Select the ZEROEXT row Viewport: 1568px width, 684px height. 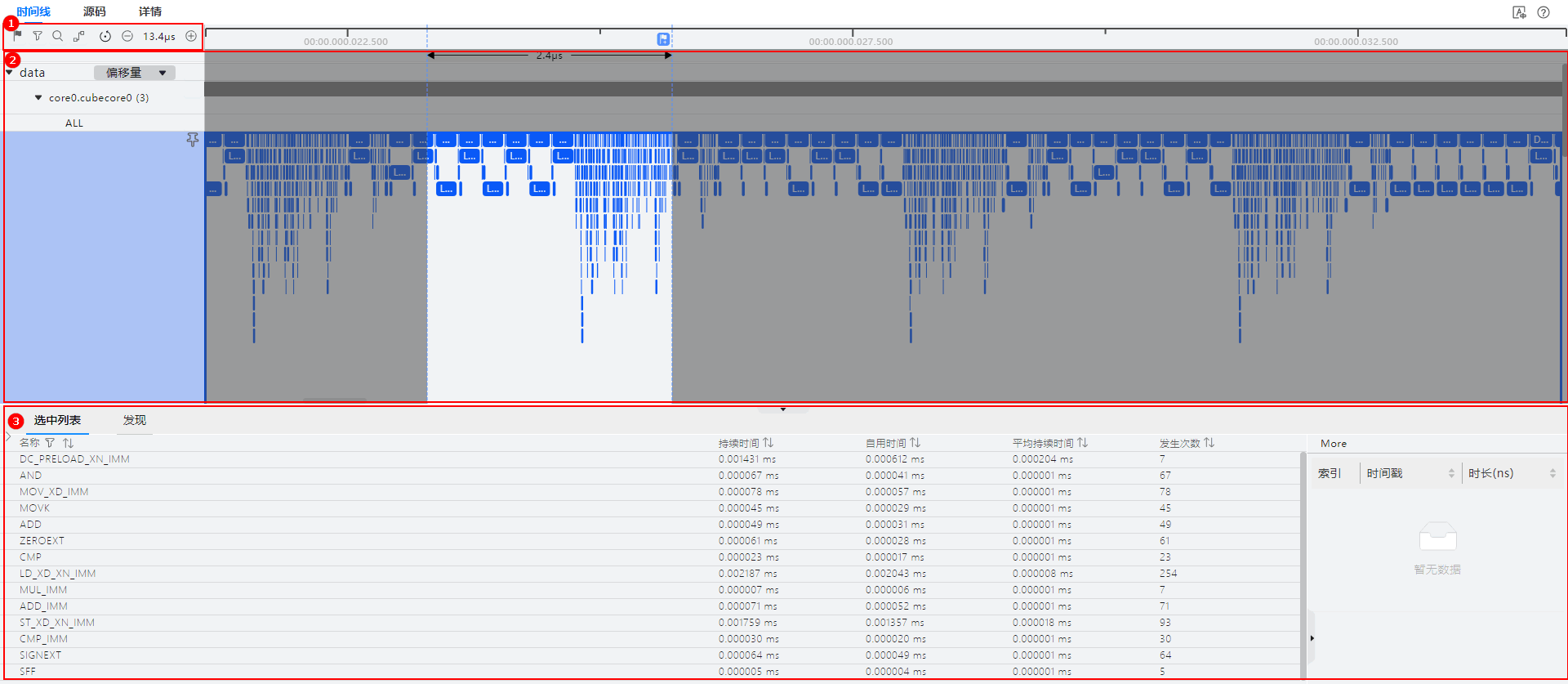tap(652, 541)
